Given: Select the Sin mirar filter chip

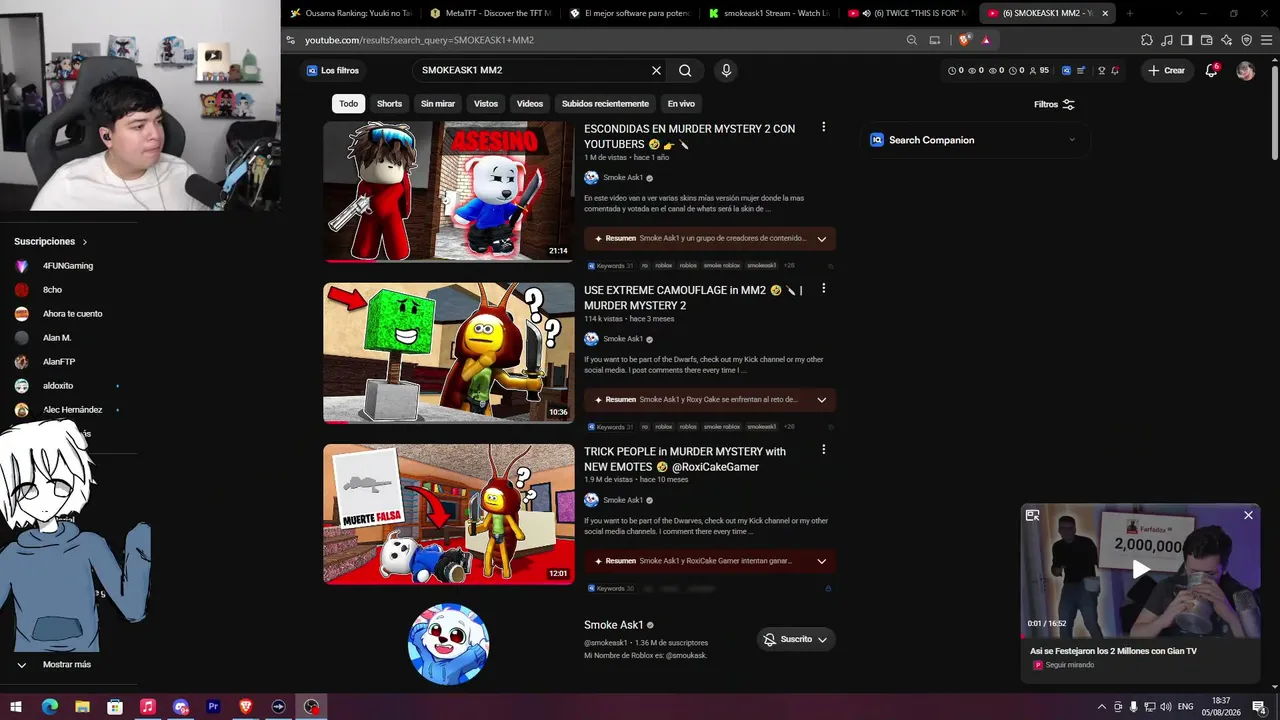Looking at the screenshot, I should pos(438,104).
